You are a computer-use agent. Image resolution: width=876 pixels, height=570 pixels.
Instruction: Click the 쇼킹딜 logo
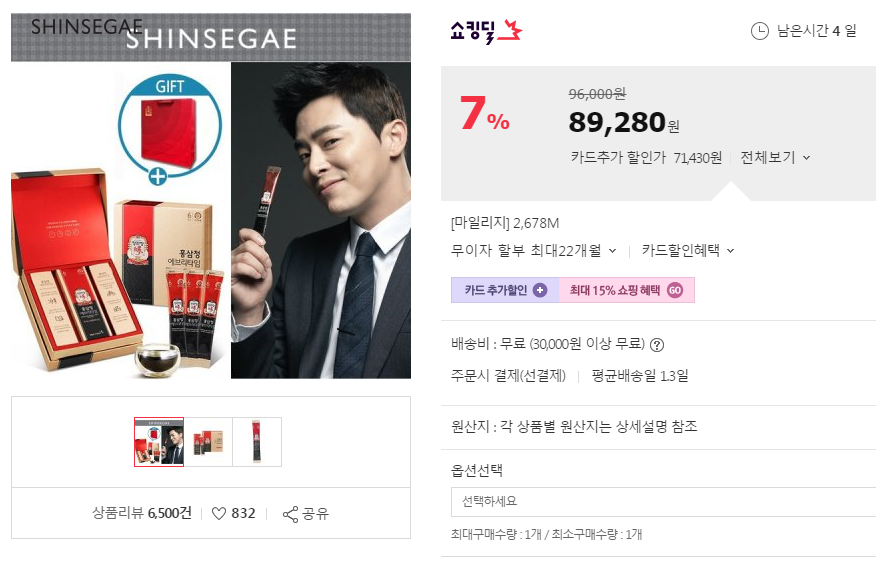[486, 31]
